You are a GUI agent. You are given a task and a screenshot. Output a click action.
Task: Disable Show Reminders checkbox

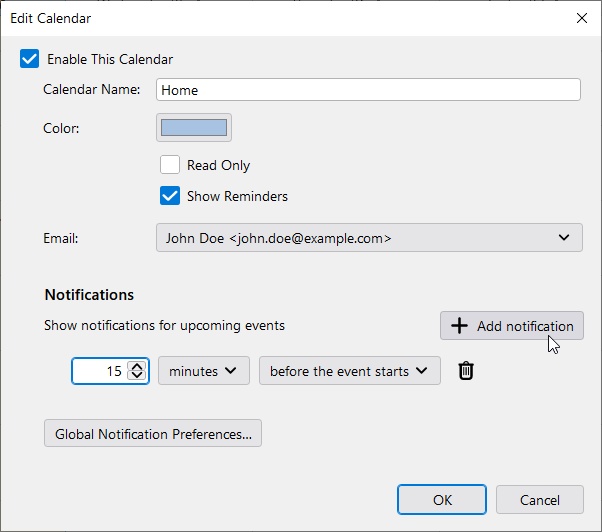tap(170, 196)
